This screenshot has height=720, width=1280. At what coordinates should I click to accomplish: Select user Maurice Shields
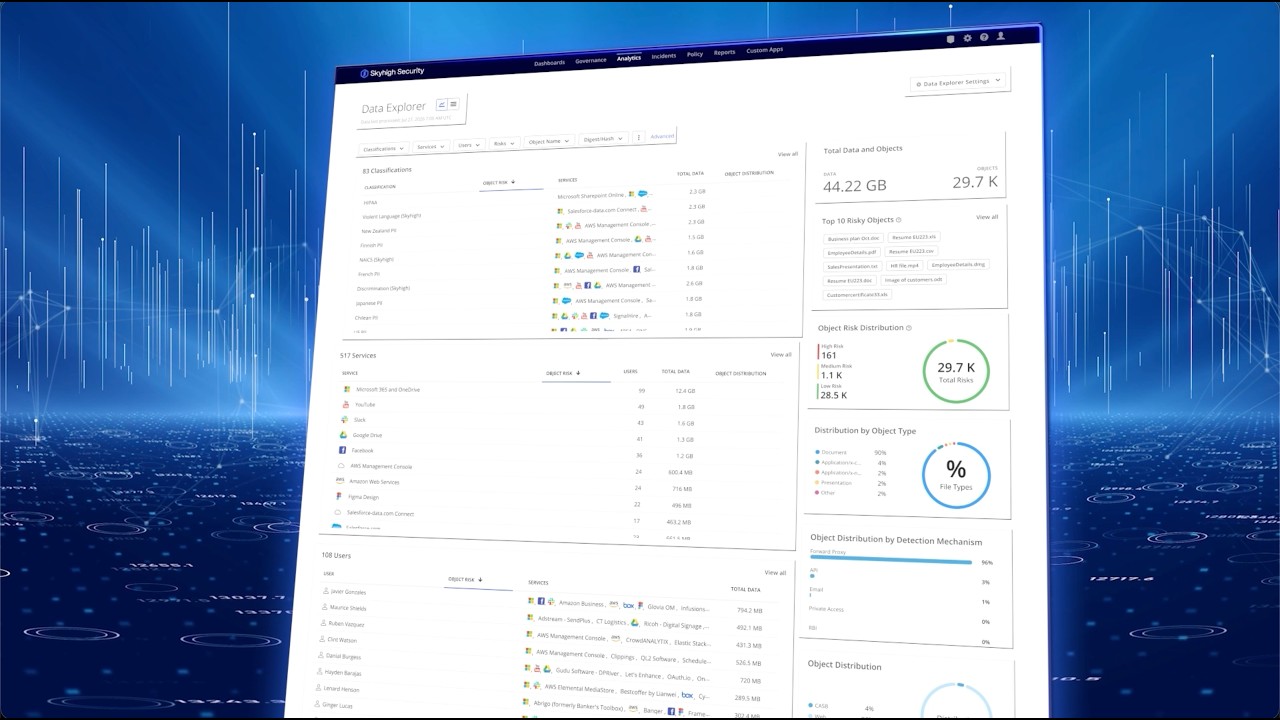347,608
